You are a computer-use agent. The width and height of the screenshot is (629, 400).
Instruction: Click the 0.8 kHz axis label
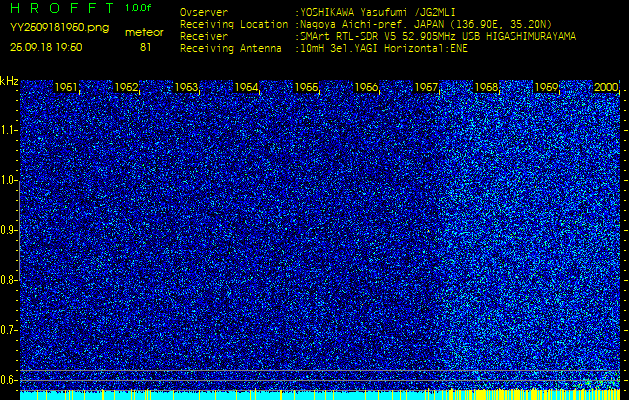pyautogui.click(x=8, y=280)
